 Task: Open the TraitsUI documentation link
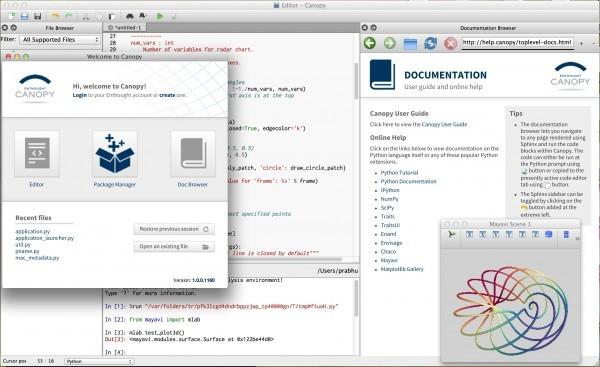click(390, 225)
